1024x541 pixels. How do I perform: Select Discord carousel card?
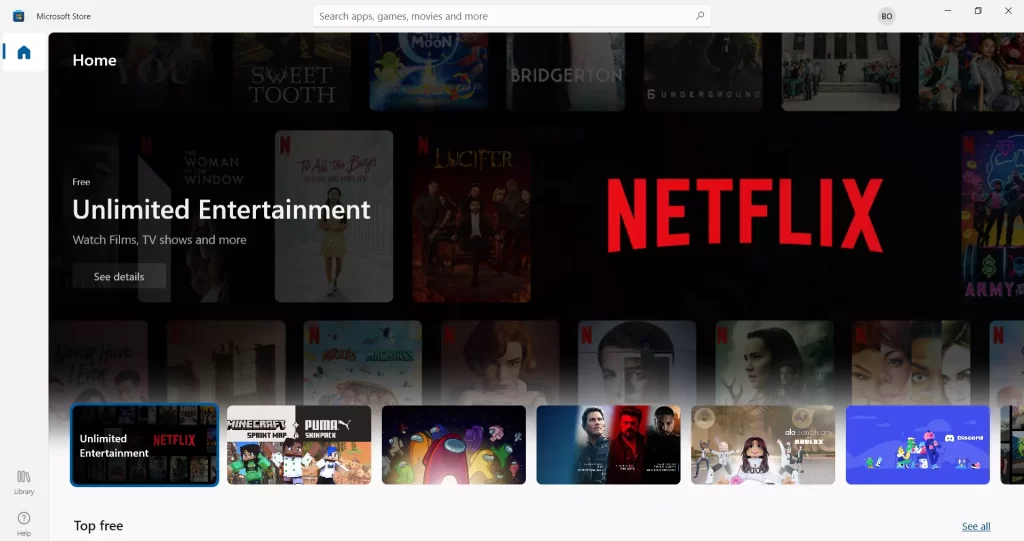click(918, 445)
